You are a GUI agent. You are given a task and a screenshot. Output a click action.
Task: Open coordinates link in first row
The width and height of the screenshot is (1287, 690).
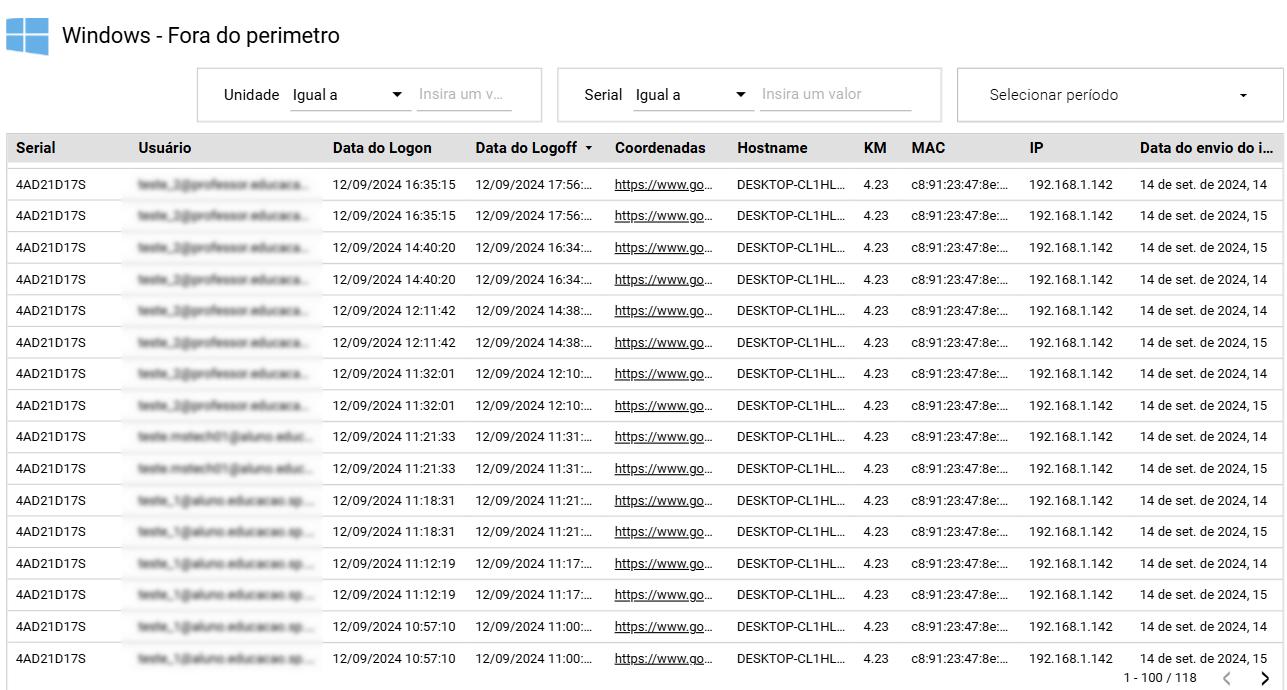coord(663,185)
